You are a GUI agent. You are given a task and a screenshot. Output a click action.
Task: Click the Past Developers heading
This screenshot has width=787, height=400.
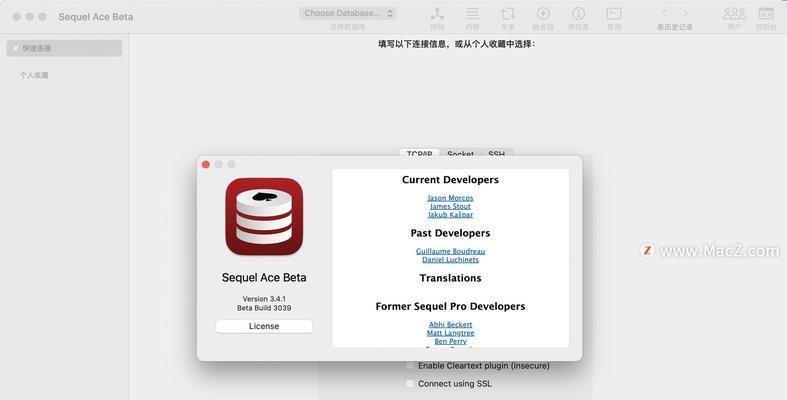coord(450,233)
